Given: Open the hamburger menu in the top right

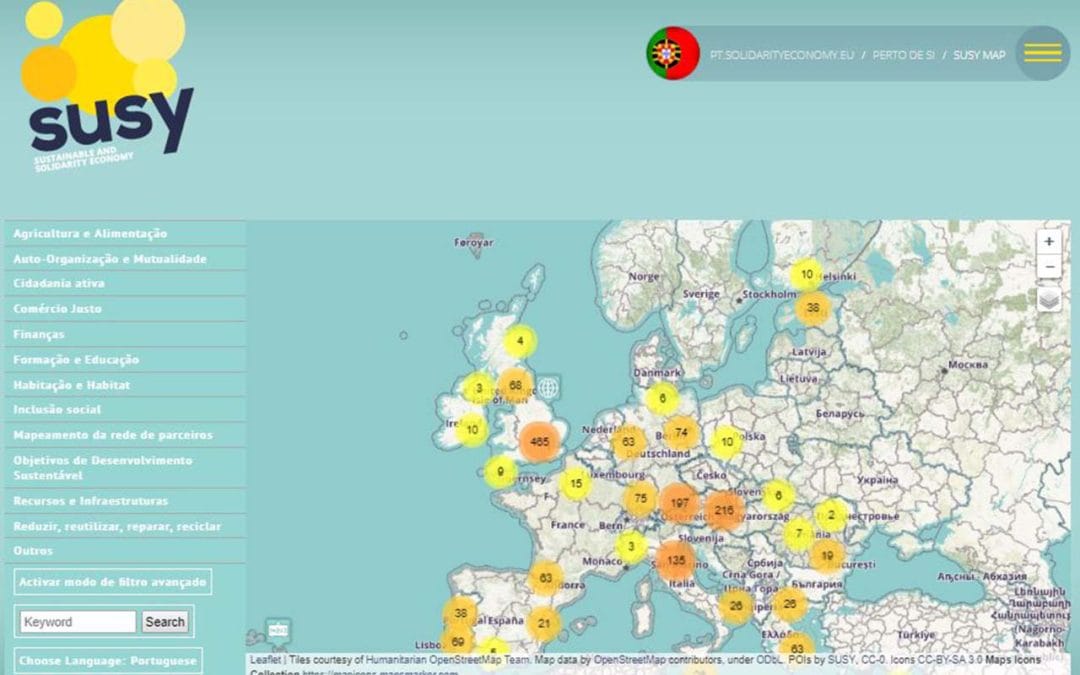Looking at the screenshot, I should pos(1042,52).
